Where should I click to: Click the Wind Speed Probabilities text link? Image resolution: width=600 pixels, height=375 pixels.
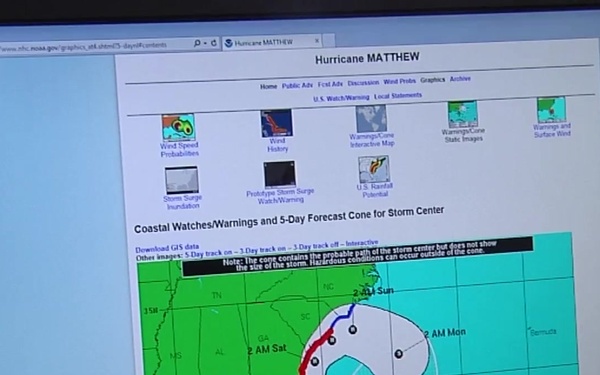179,150
